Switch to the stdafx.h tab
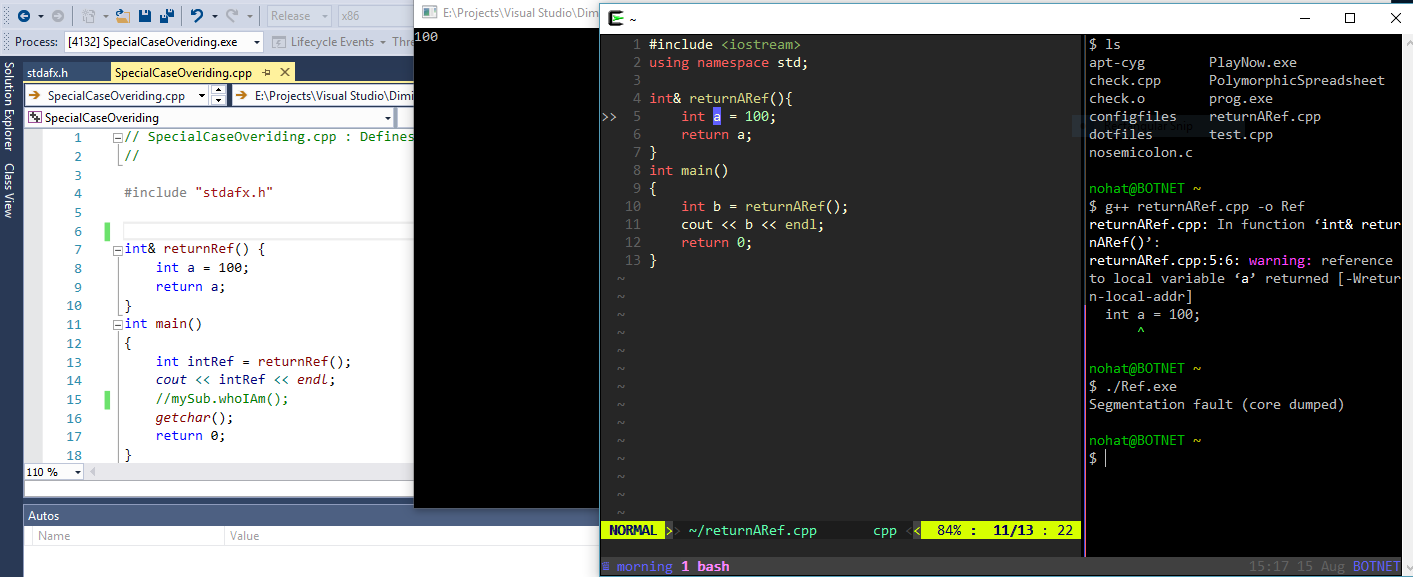 (48, 73)
